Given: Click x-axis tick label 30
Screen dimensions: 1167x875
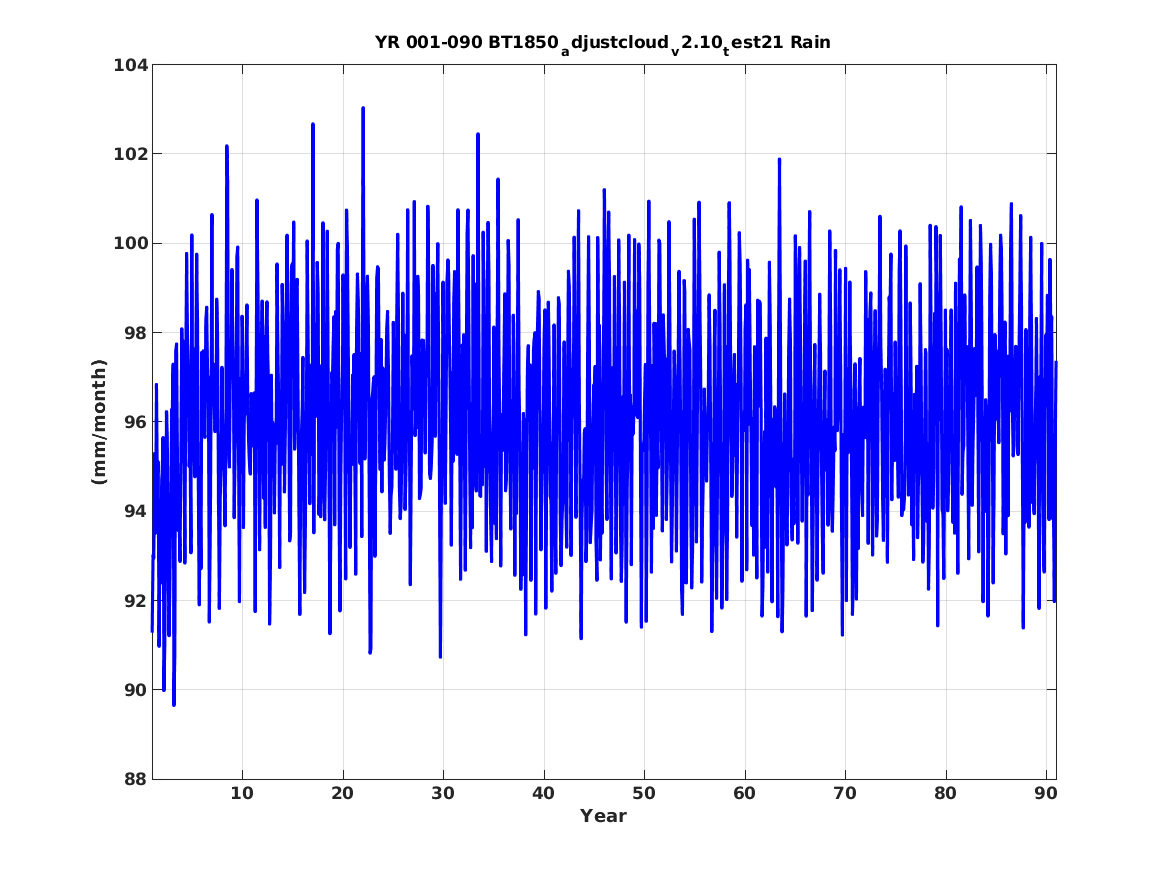Looking at the screenshot, I should pyautogui.click(x=443, y=793).
